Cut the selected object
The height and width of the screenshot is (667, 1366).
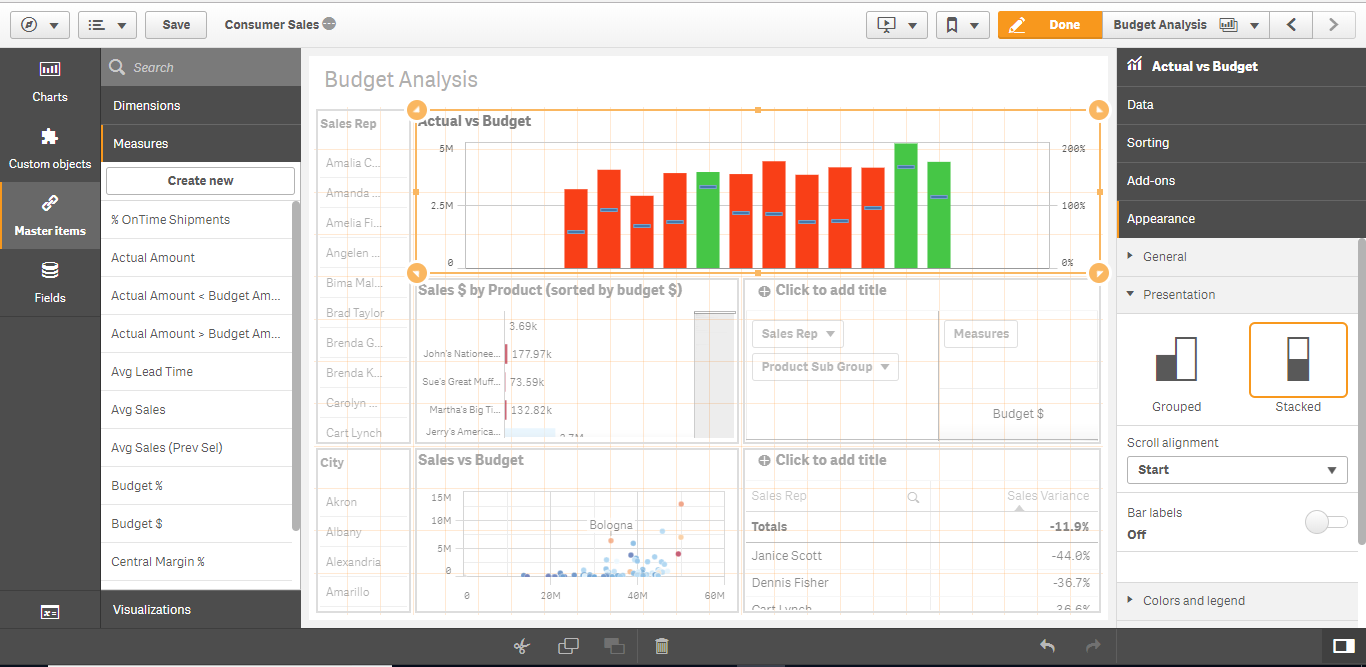coord(520,646)
